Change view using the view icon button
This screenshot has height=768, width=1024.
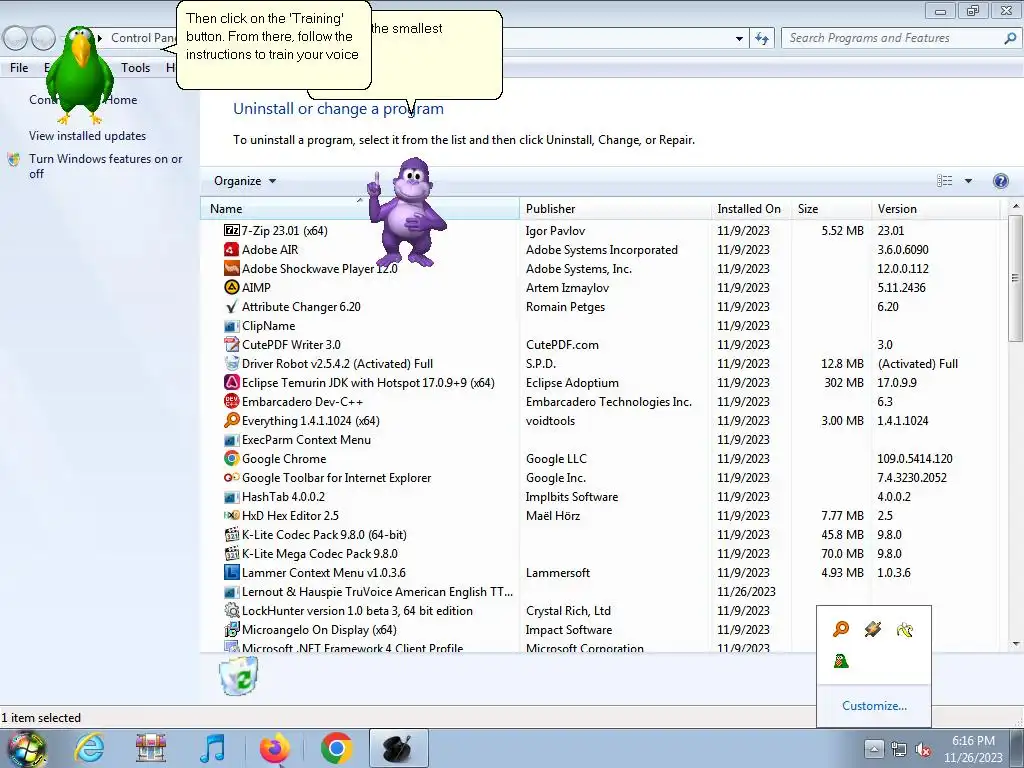944,181
